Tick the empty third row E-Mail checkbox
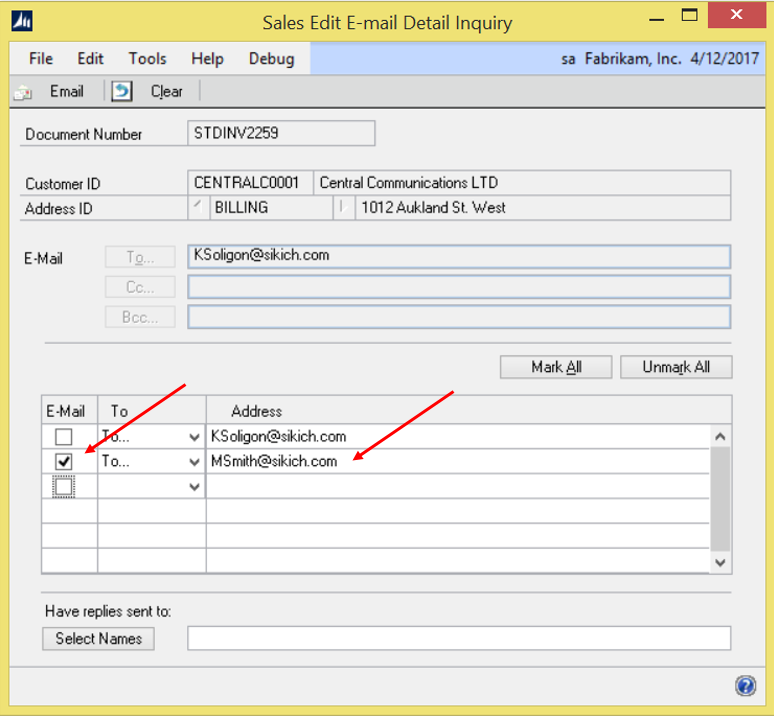Image resolution: width=774 pixels, height=716 pixels. 64,486
